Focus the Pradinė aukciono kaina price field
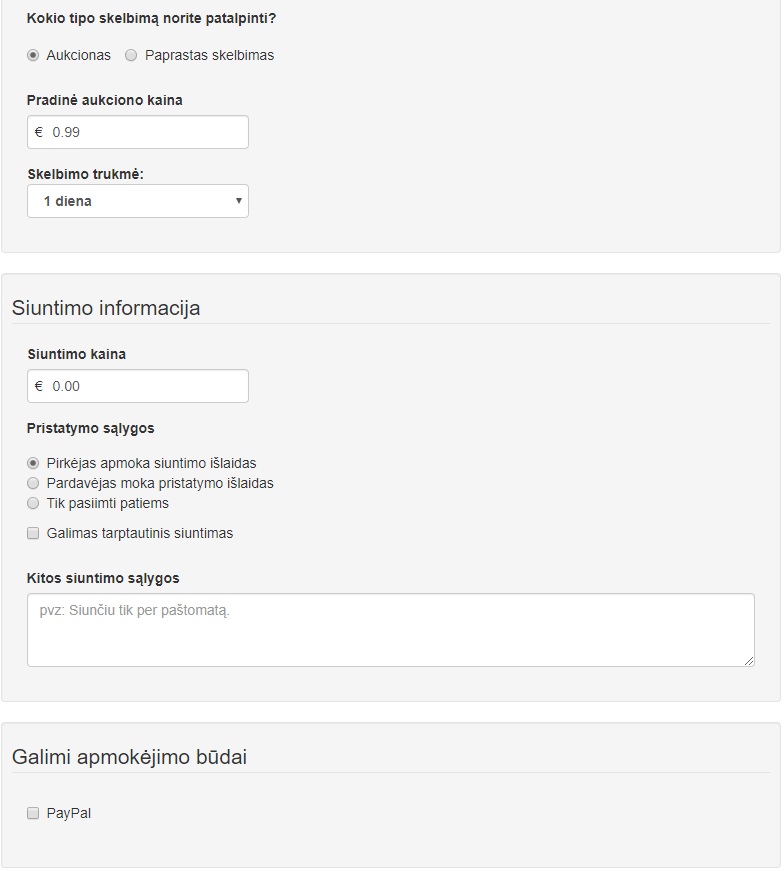784x871 pixels. point(138,132)
